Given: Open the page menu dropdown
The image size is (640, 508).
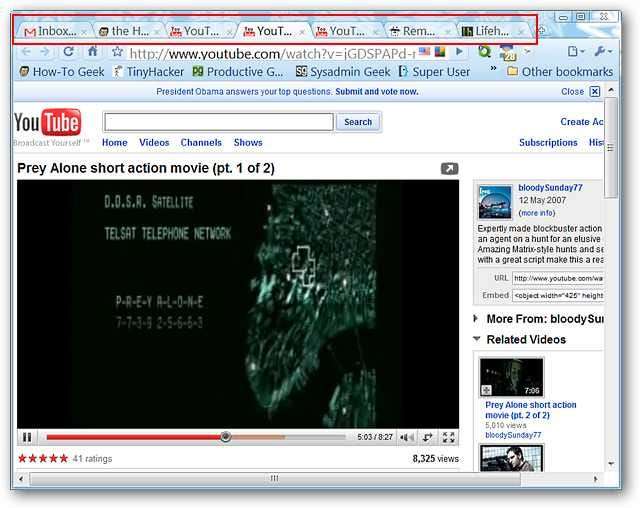Looking at the screenshot, I should 575,52.
